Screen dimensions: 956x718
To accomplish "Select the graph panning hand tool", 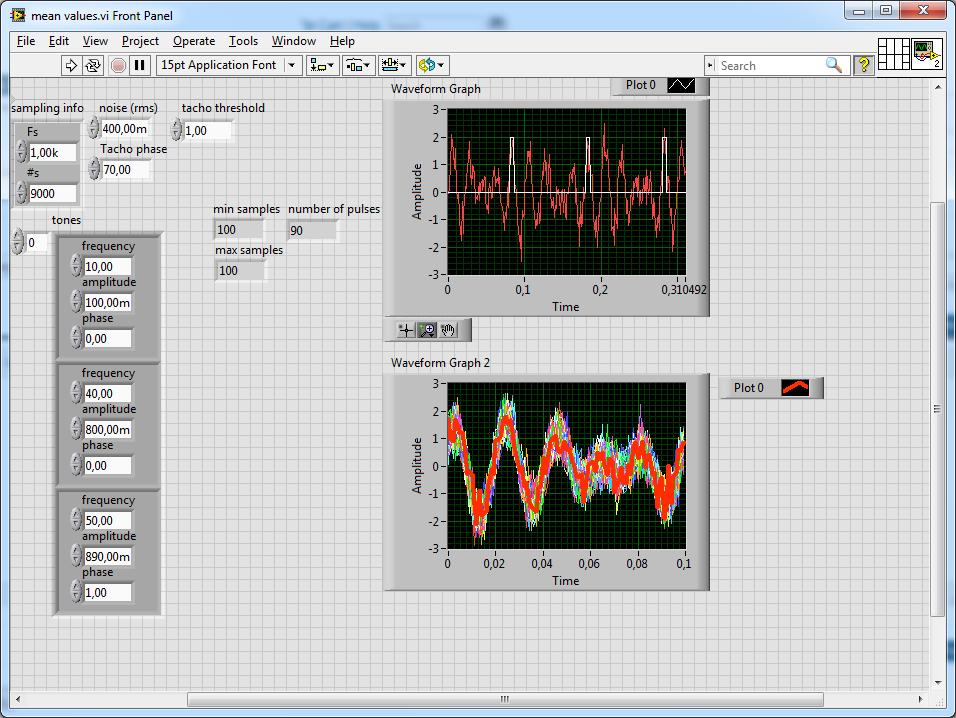I will pyautogui.click(x=448, y=330).
